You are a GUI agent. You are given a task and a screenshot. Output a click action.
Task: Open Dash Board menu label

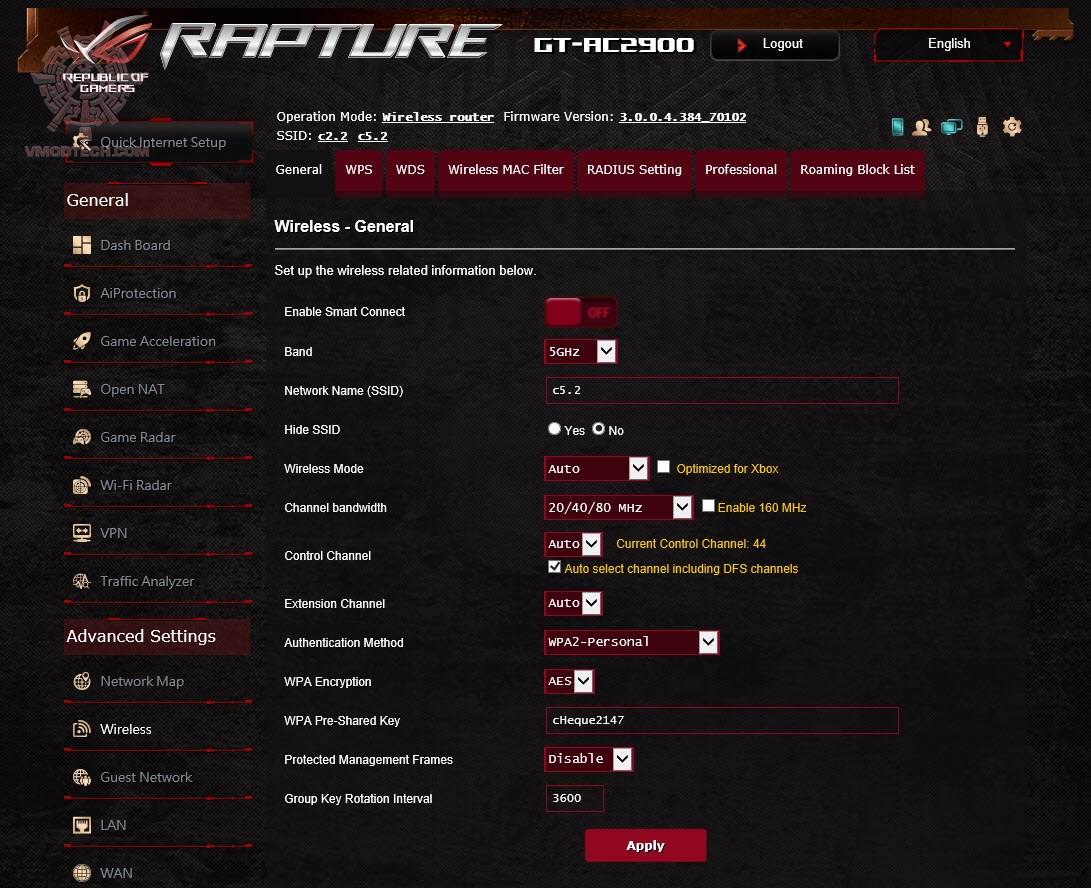pos(135,245)
